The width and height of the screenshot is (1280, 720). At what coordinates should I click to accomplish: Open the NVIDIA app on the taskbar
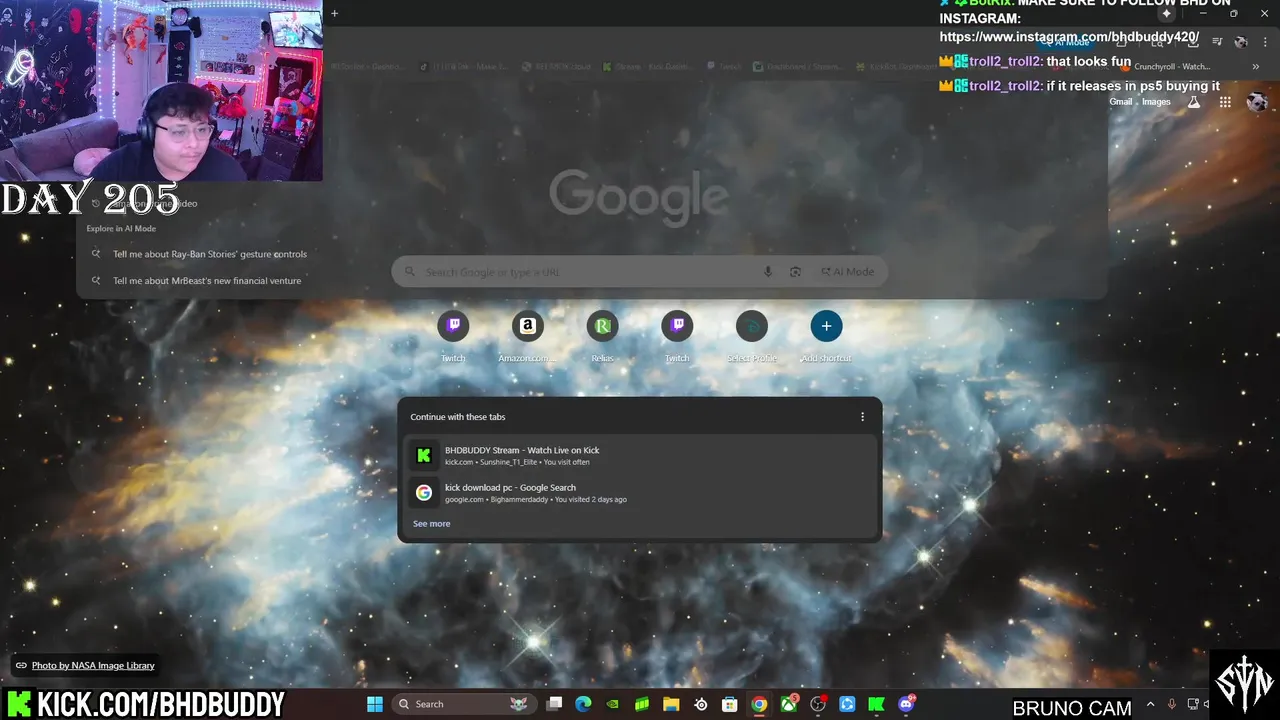[x=613, y=704]
